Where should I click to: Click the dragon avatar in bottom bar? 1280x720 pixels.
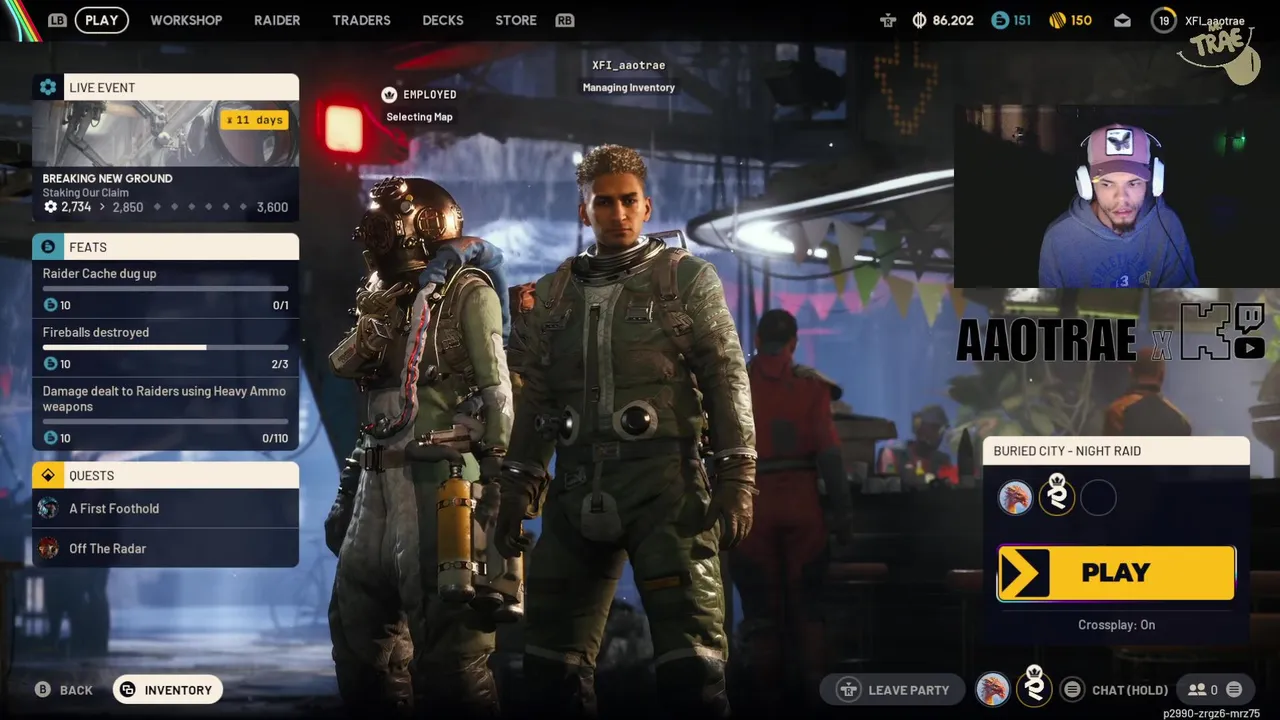tap(993, 689)
